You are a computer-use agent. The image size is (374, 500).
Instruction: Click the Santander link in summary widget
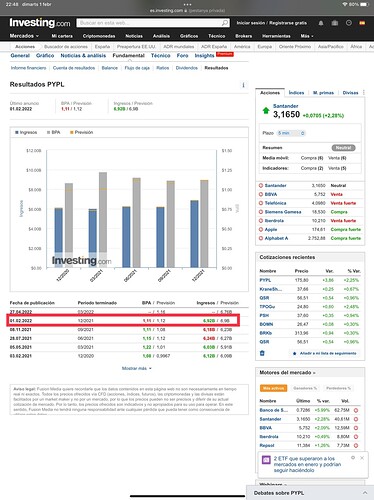(x=285, y=106)
